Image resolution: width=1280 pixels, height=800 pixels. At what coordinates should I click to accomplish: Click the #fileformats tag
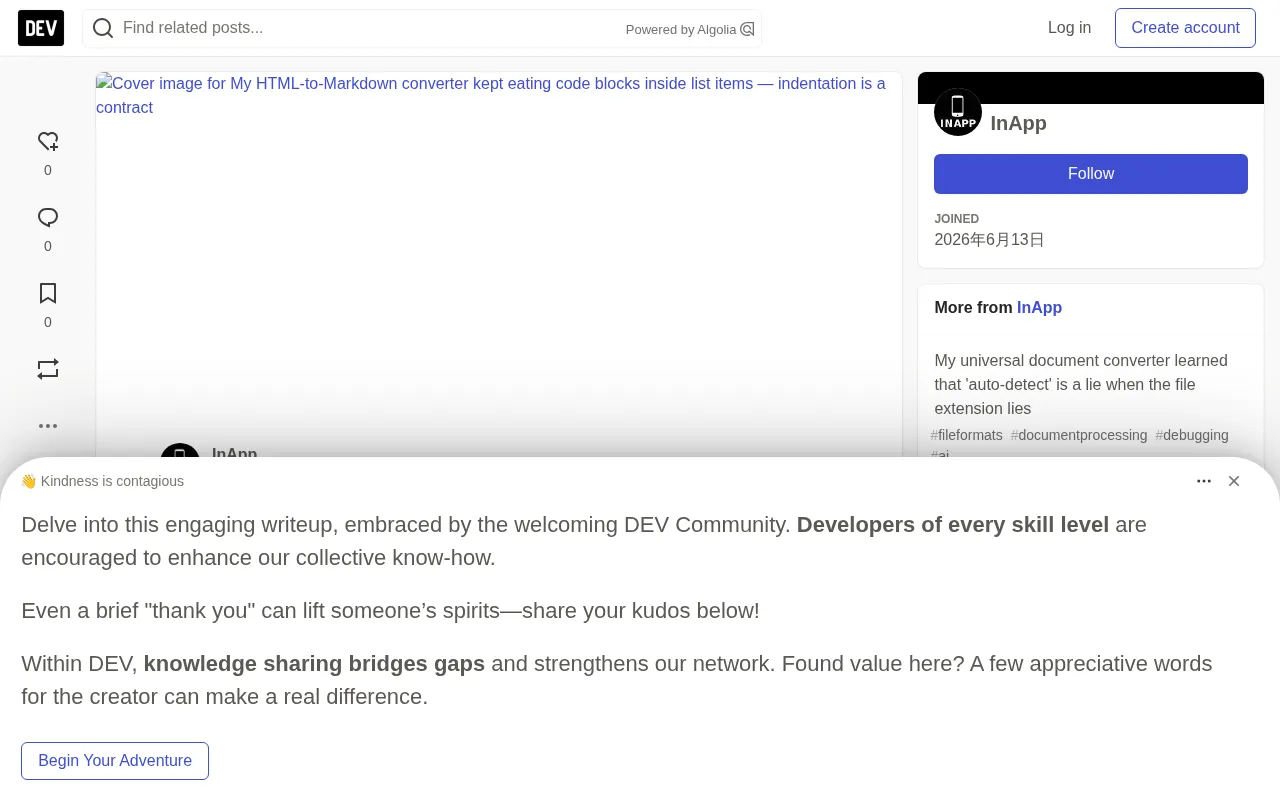(966, 435)
